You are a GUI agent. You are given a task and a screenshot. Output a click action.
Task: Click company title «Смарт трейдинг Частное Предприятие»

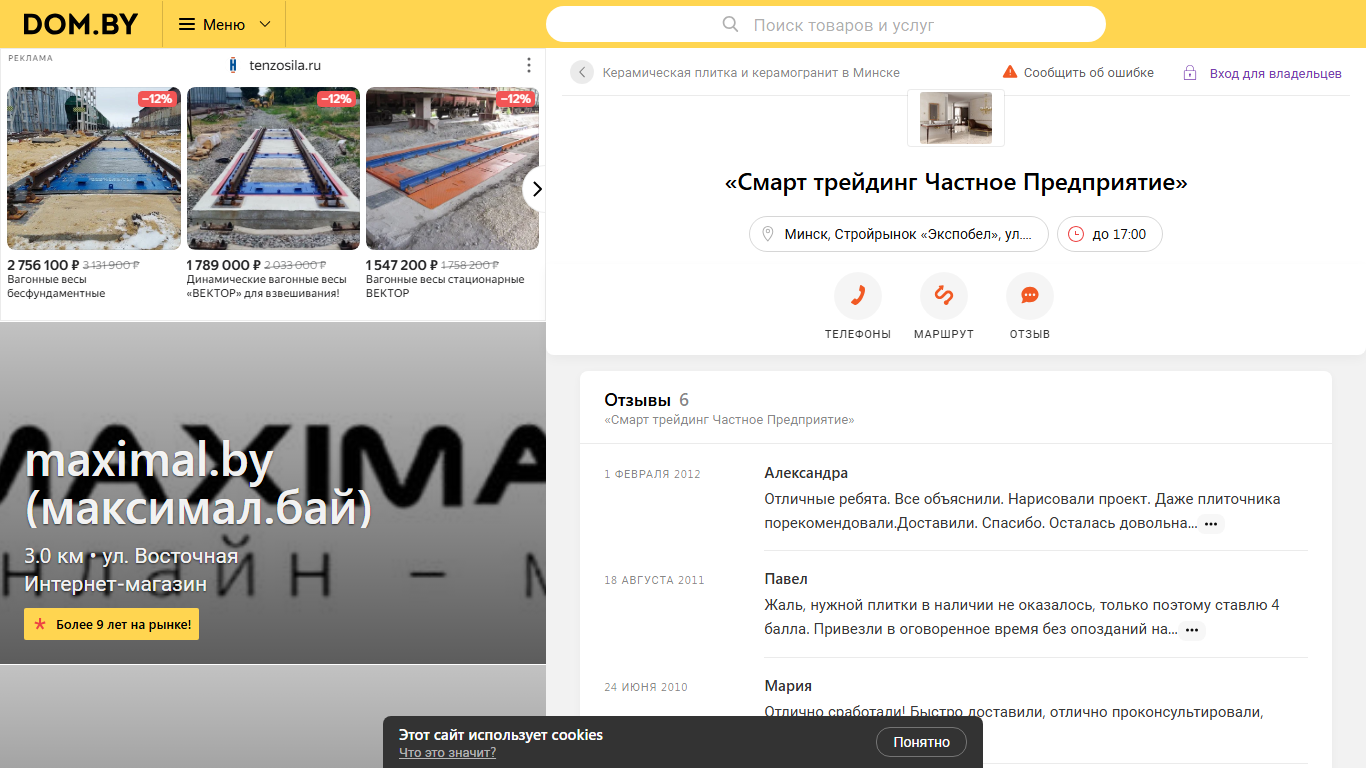pyautogui.click(x=956, y=182)
